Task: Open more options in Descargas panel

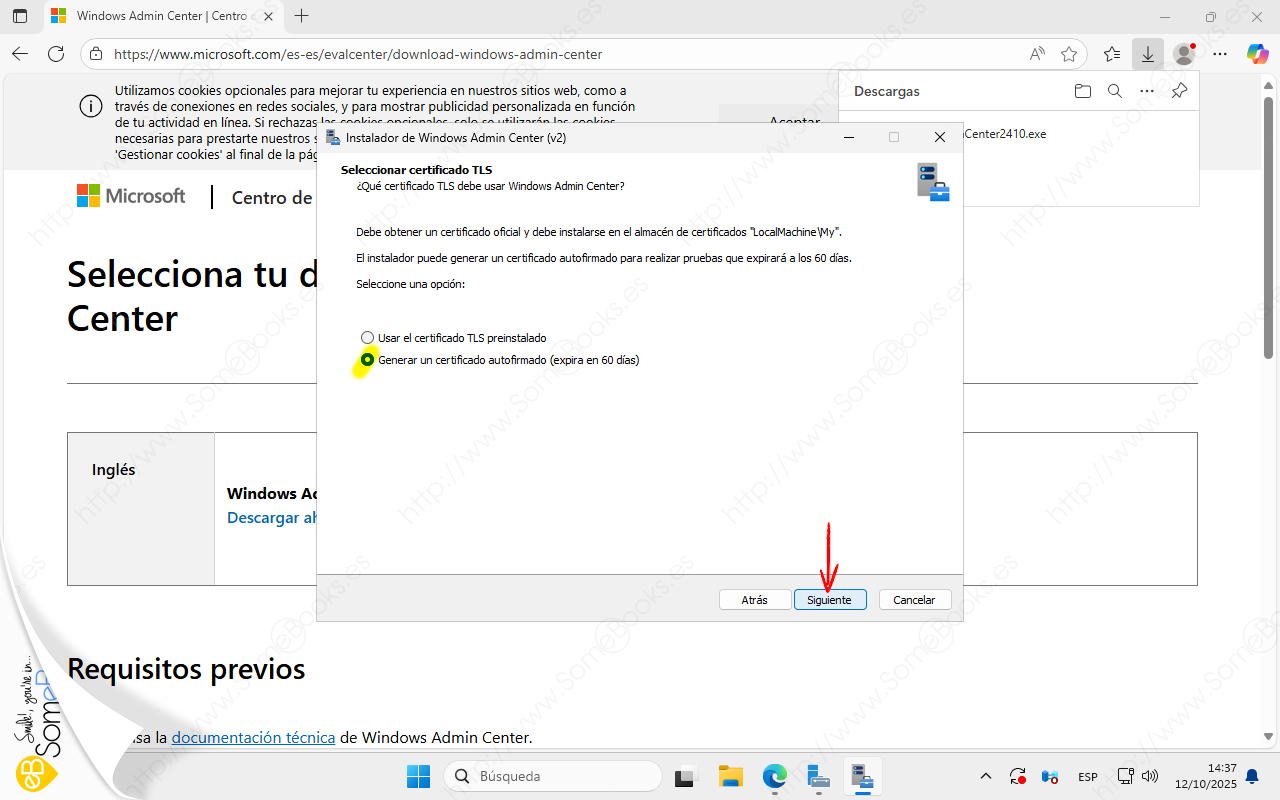Action: point(1147,91)
